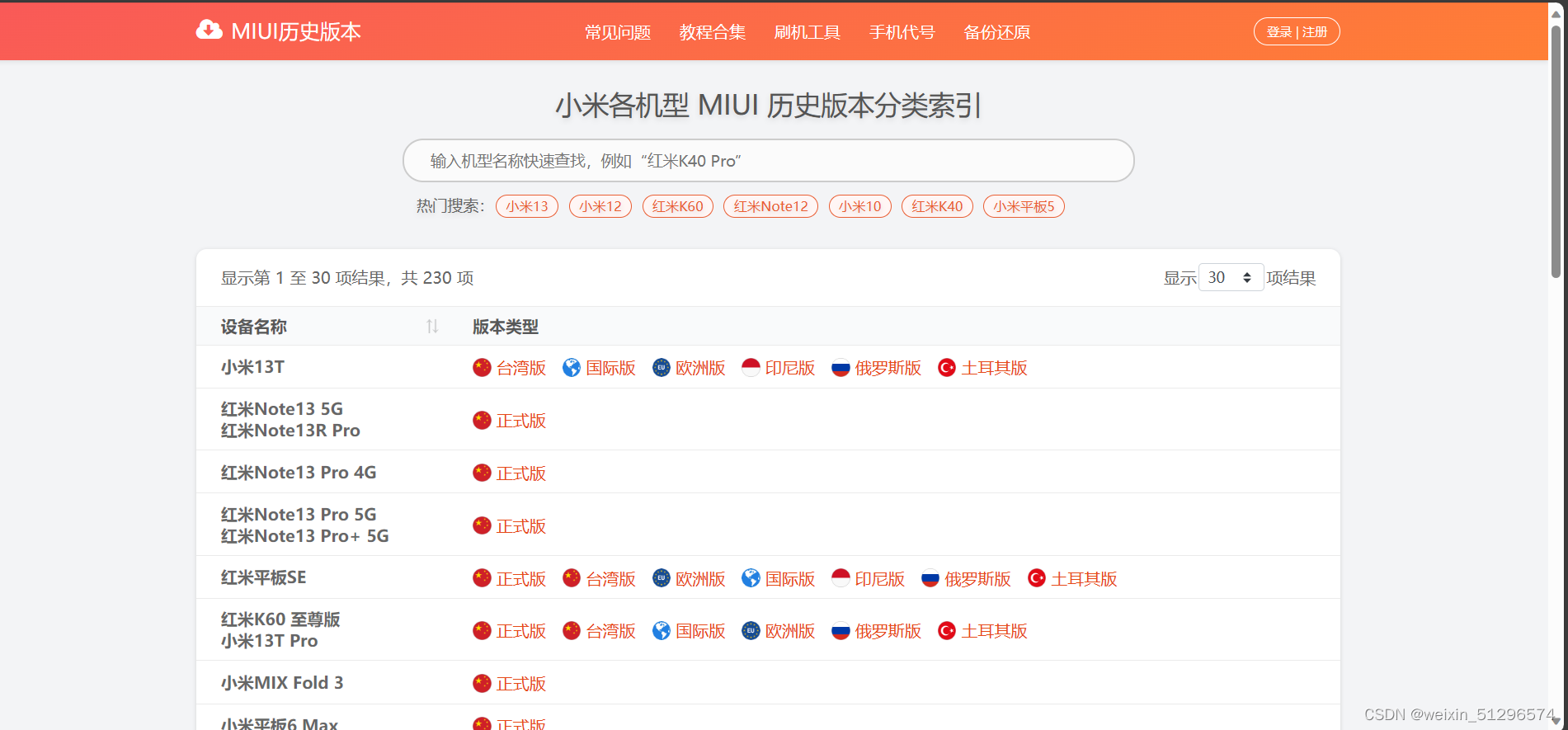Click 红米平板SE 正式版 flag icon

pos(482,578)
